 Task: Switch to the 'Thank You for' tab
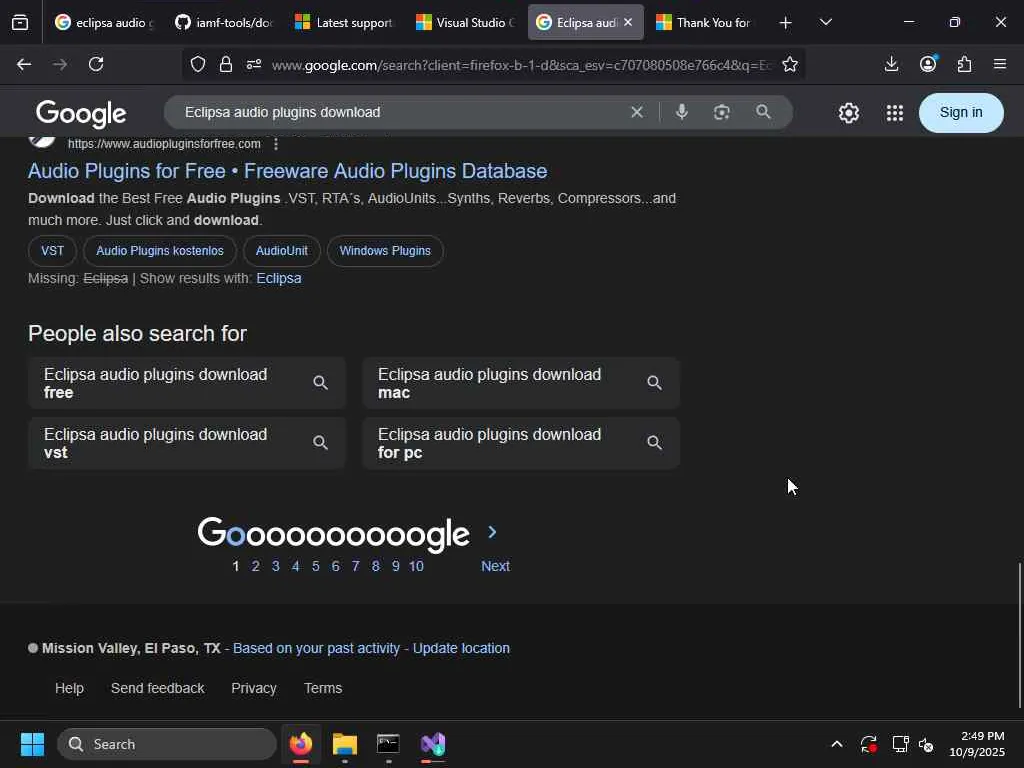pos(705,23)
